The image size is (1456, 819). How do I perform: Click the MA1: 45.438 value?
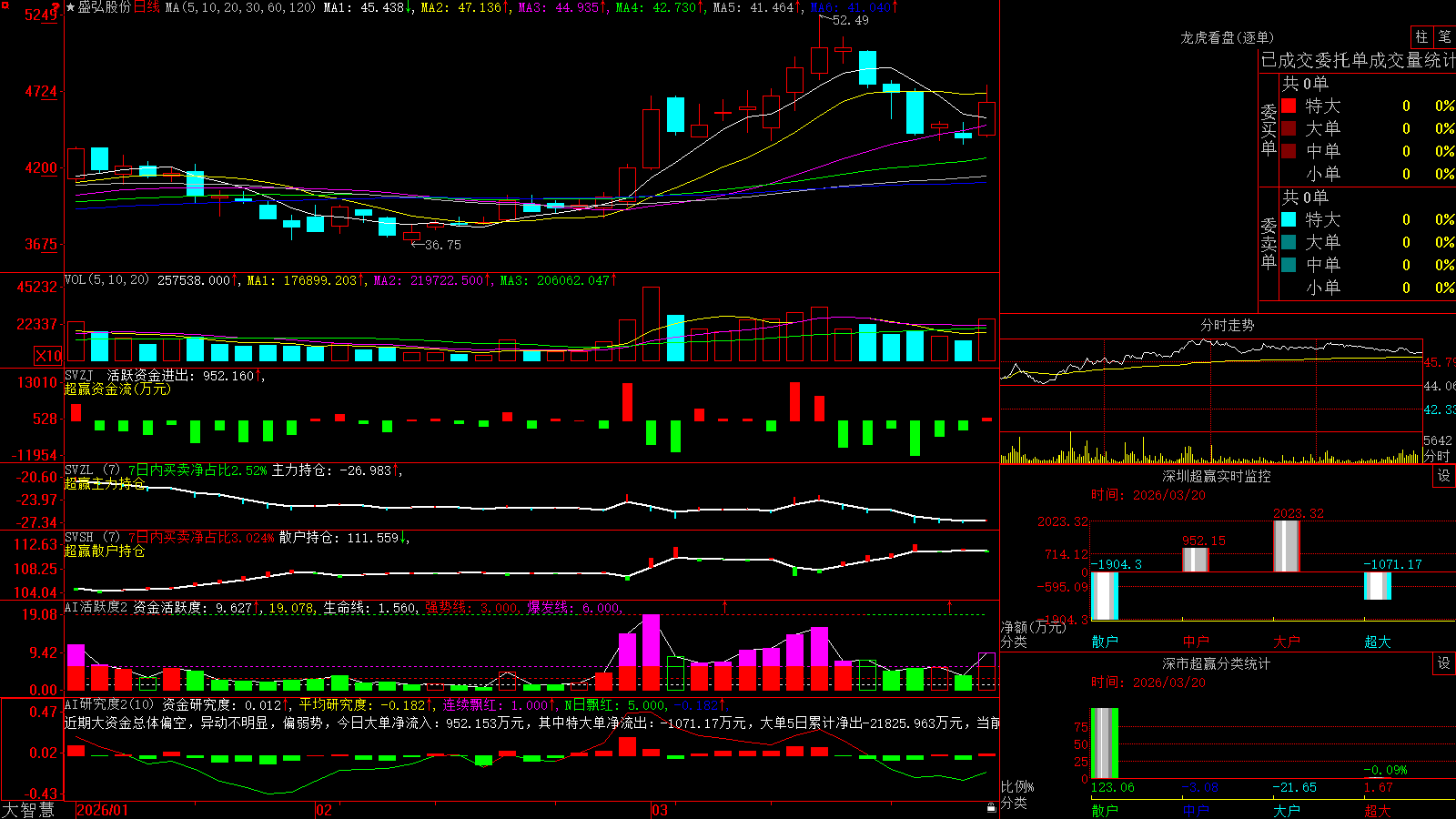point(366,7)
